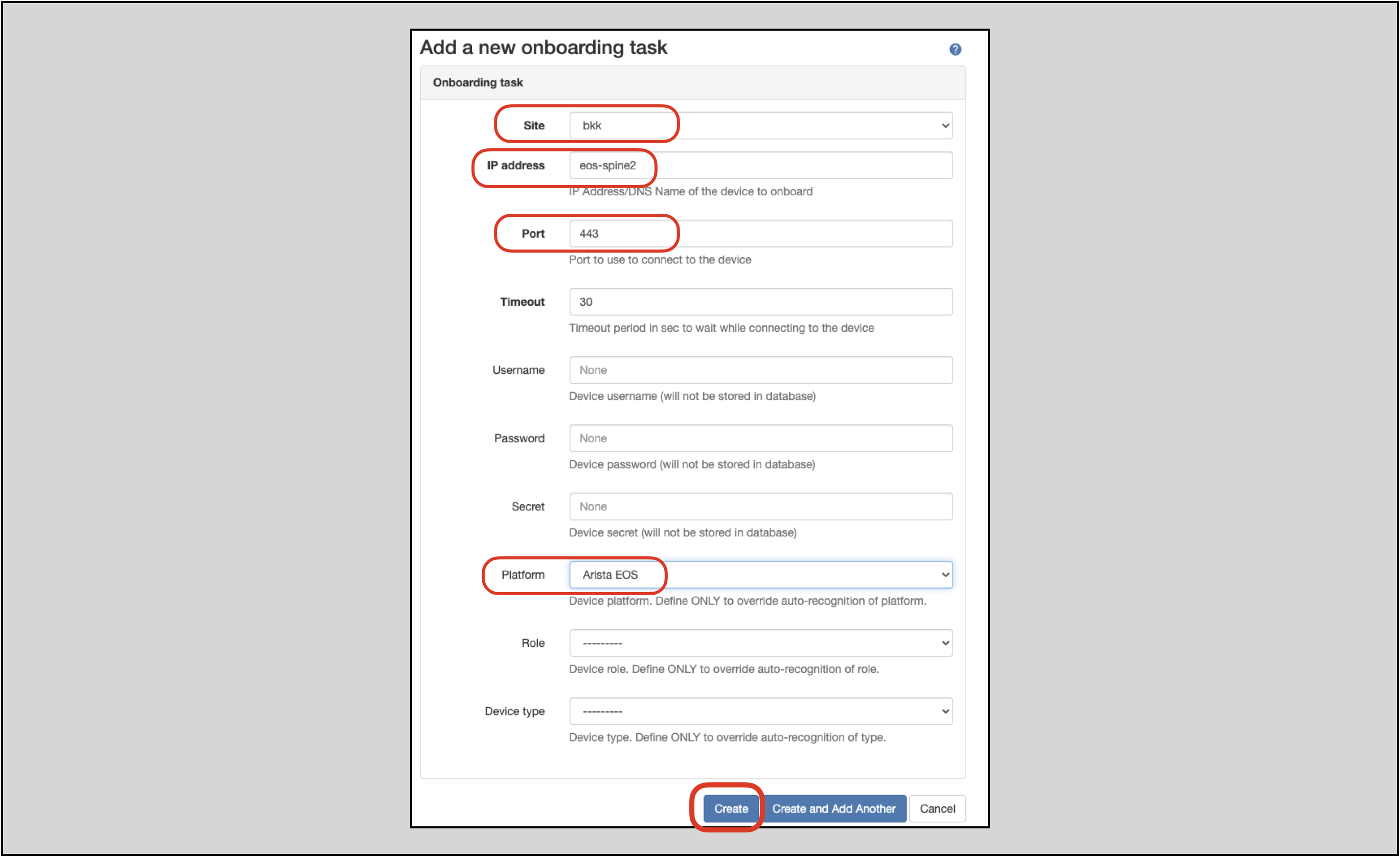Click help text about overriding auto-recognition of platform

click(x=748, y=601)
